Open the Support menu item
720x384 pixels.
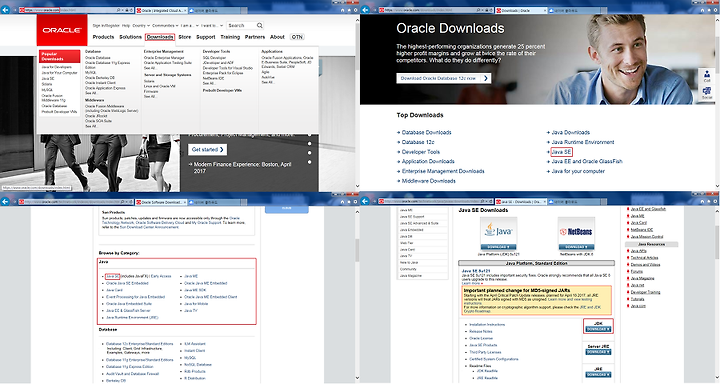(206, 37)
